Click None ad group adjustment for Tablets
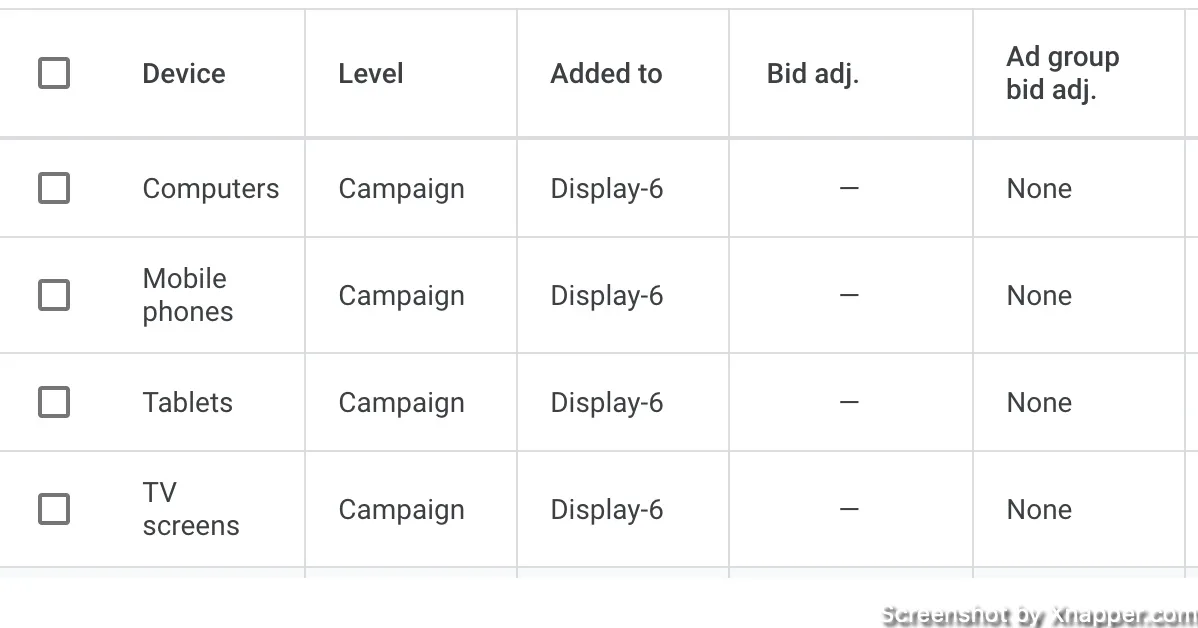 pyautogui.click(x=1039, y=403)
